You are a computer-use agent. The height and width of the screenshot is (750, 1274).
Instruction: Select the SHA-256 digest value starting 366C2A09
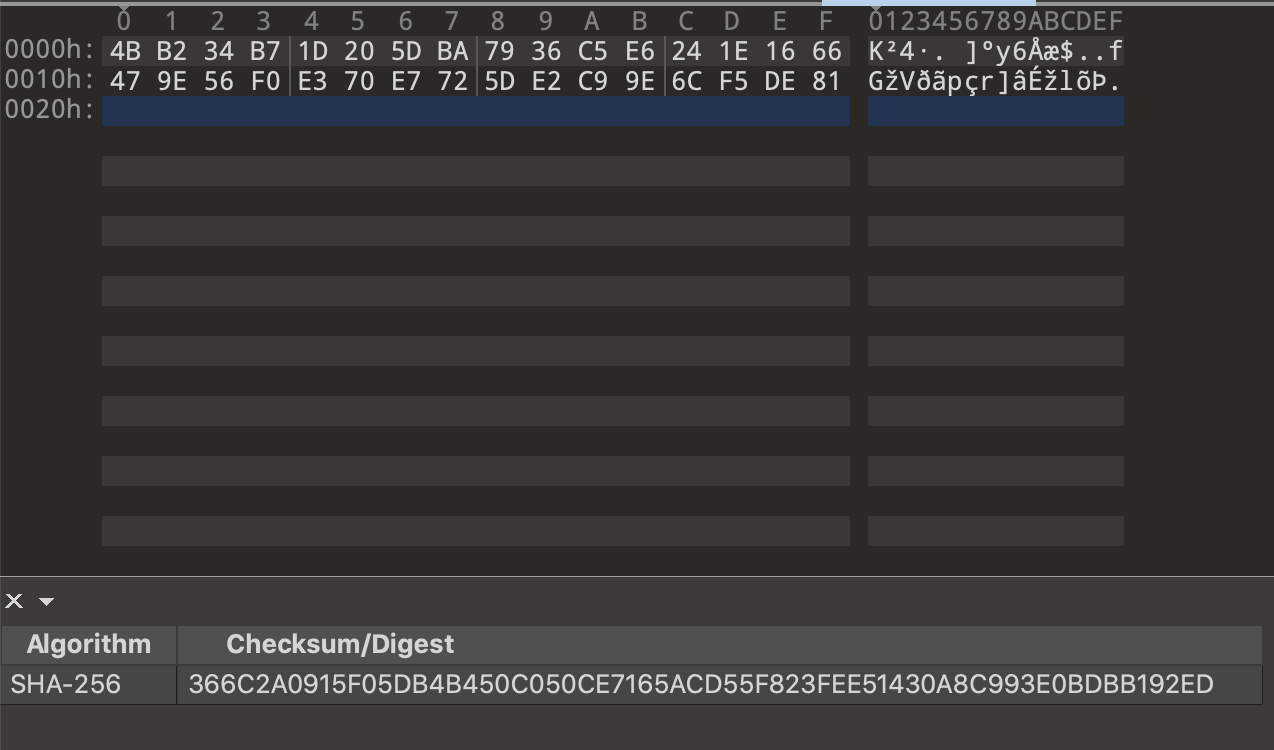click(x=700, y=685)
